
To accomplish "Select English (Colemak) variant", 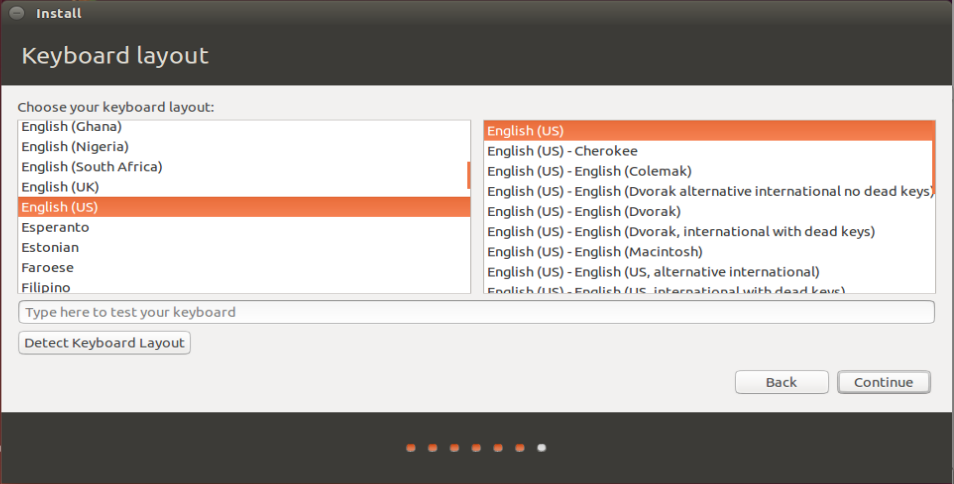I will tap(709, 171).
